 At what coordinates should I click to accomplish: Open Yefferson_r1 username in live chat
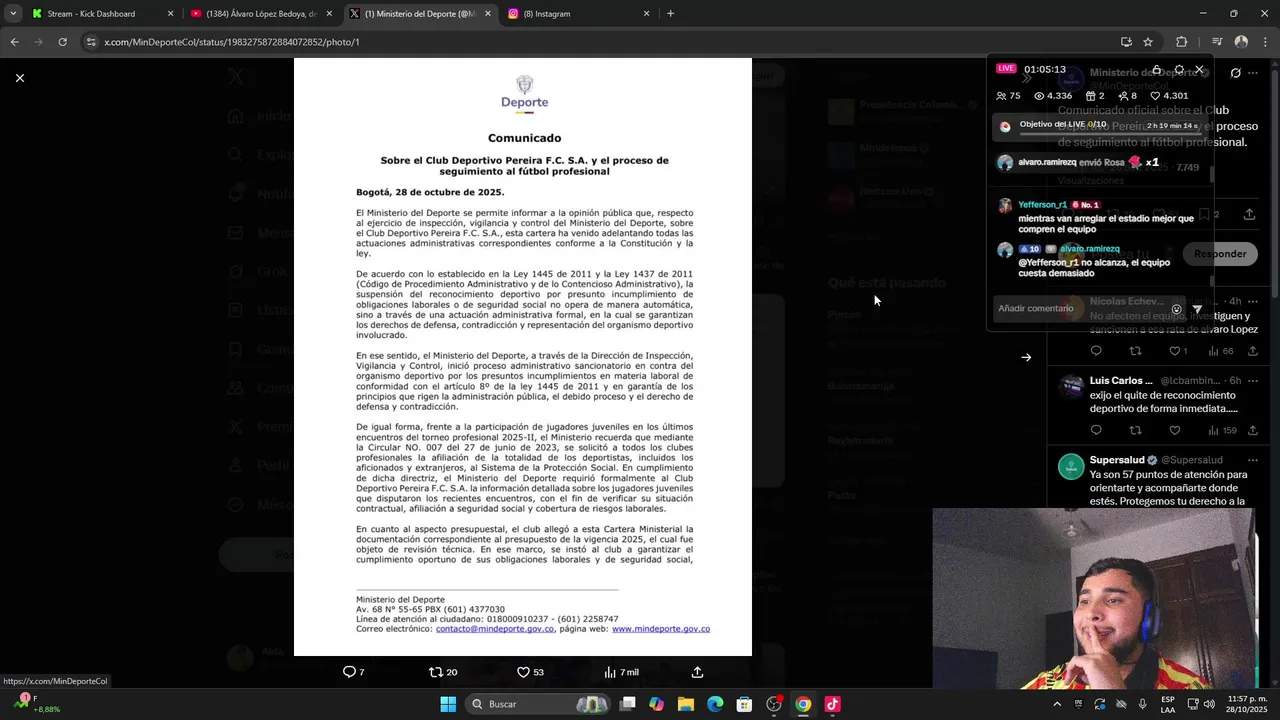pyautogui.click(x=1042, y=205)
